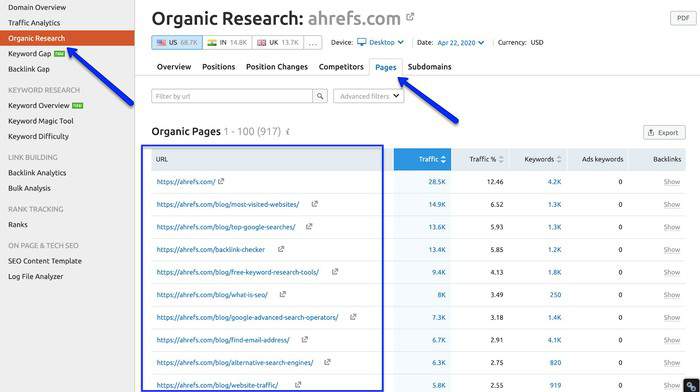Click the info icon next to Organic Pages count
This screenshot has height=392, width=700.
click(288, 132)
